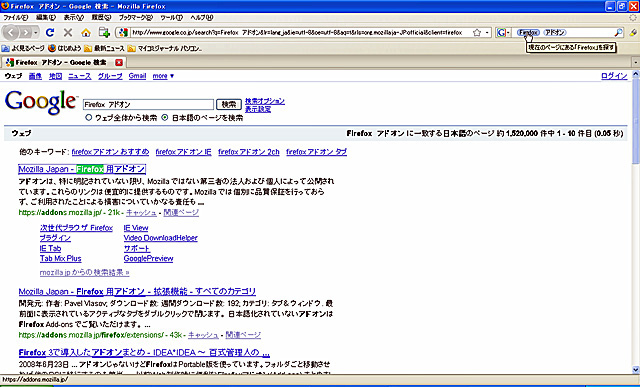Open the ツール menu
Screen dimensions: 640x387
tap(171, 18)
